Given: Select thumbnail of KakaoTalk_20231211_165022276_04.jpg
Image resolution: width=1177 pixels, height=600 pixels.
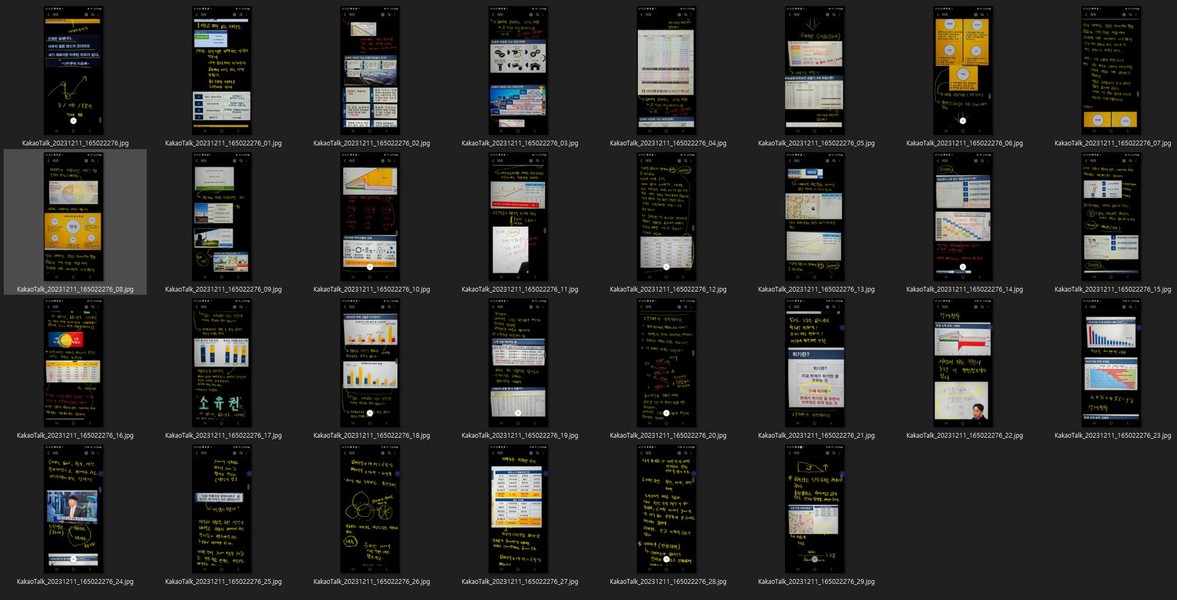Looking at the screenshot, I should (667, 71).
